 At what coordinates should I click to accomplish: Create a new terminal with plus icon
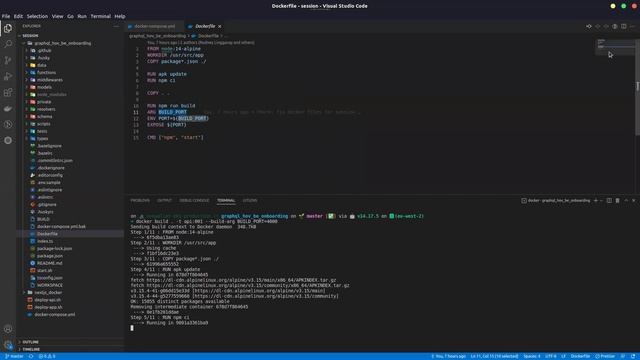[596, 200]
